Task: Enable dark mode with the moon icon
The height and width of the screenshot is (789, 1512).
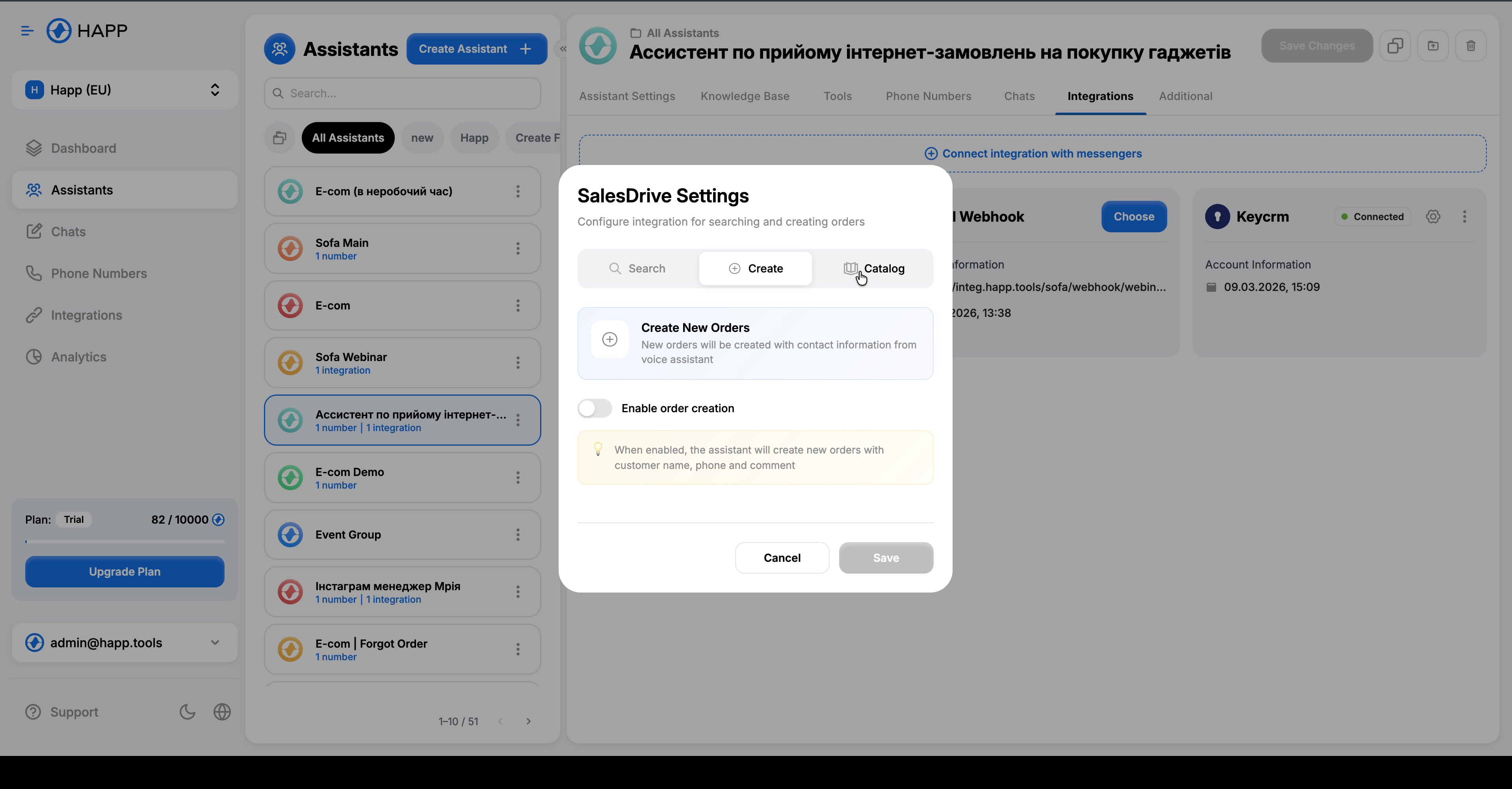Action: coord(187,711)
